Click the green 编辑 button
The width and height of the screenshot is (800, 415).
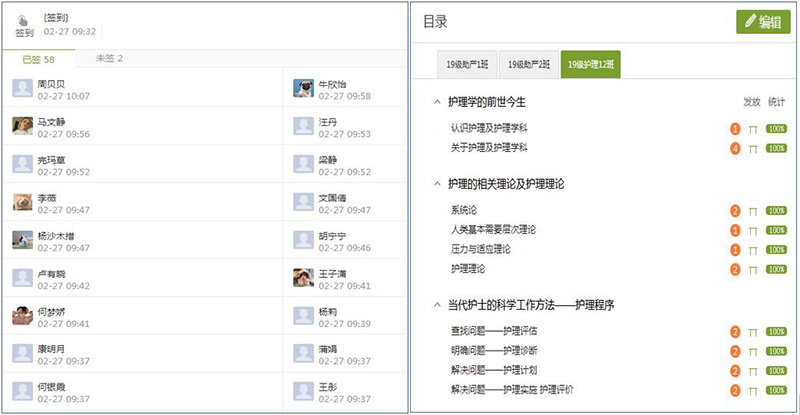coord(762,23)
